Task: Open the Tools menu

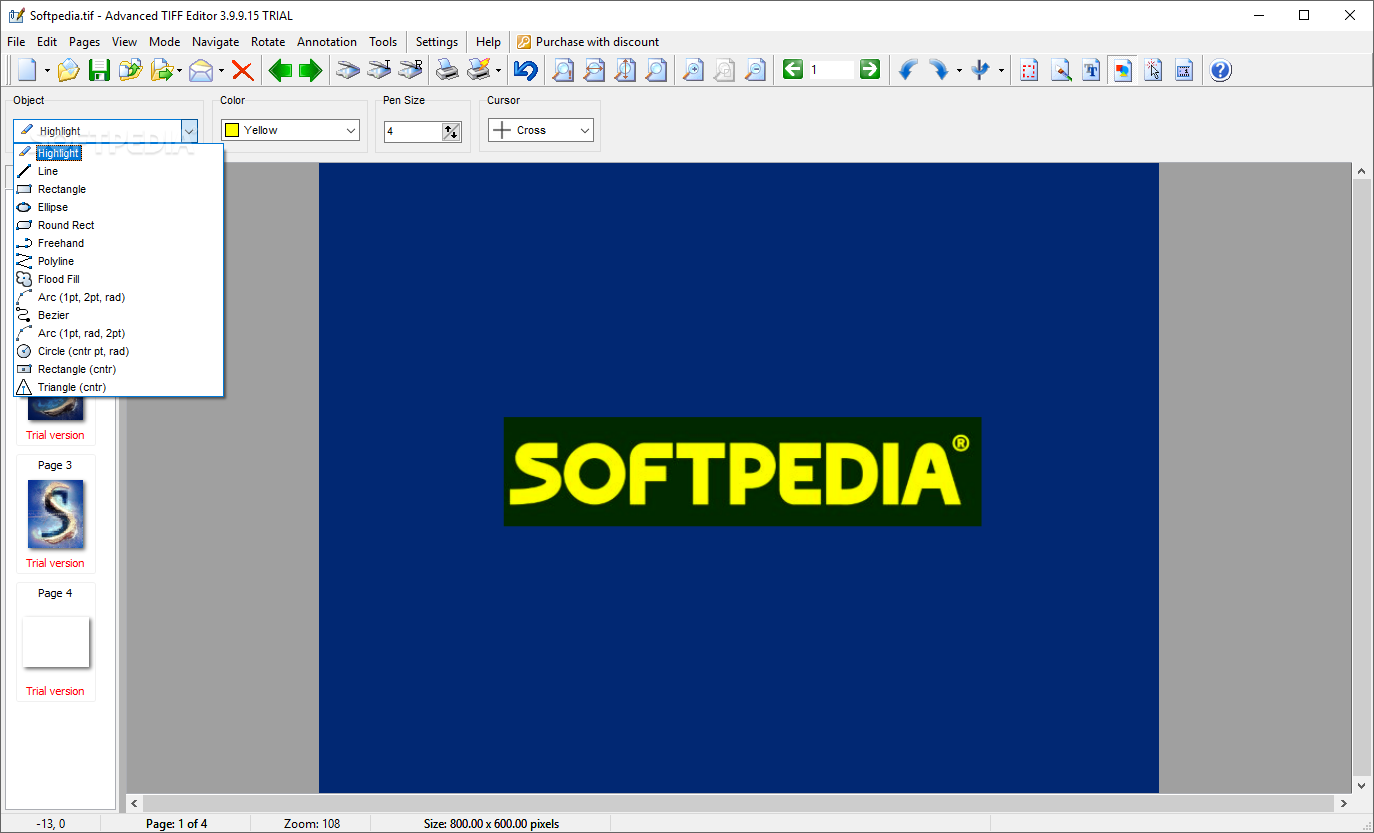Action: (383, 42)
